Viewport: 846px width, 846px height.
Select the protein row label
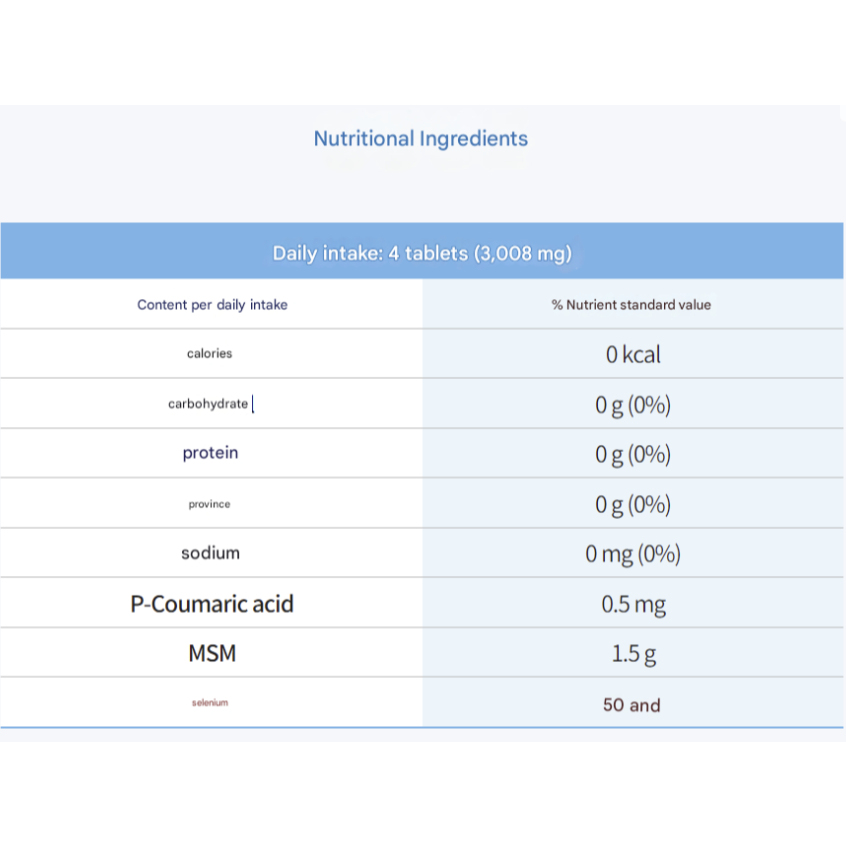[210, 453]
